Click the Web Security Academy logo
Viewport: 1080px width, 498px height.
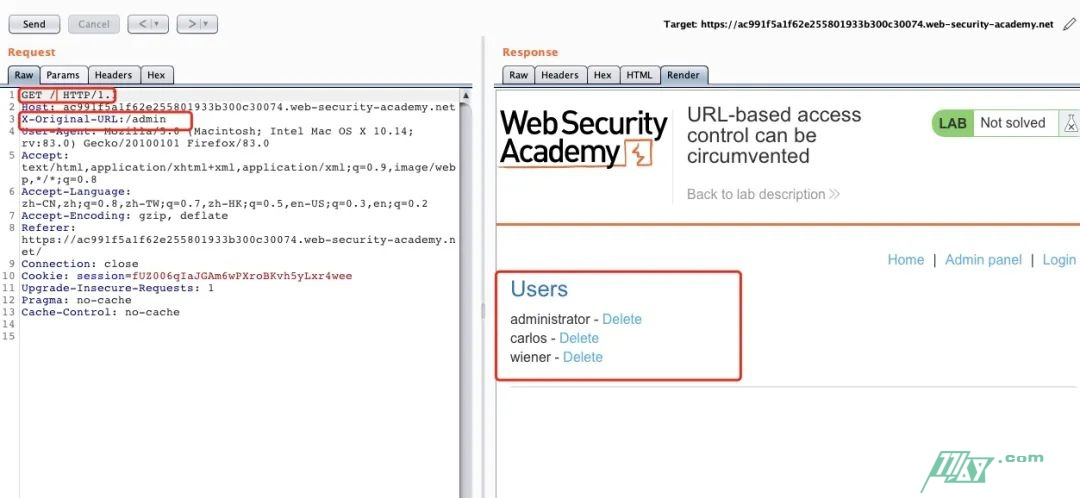(x=584, y=139)
